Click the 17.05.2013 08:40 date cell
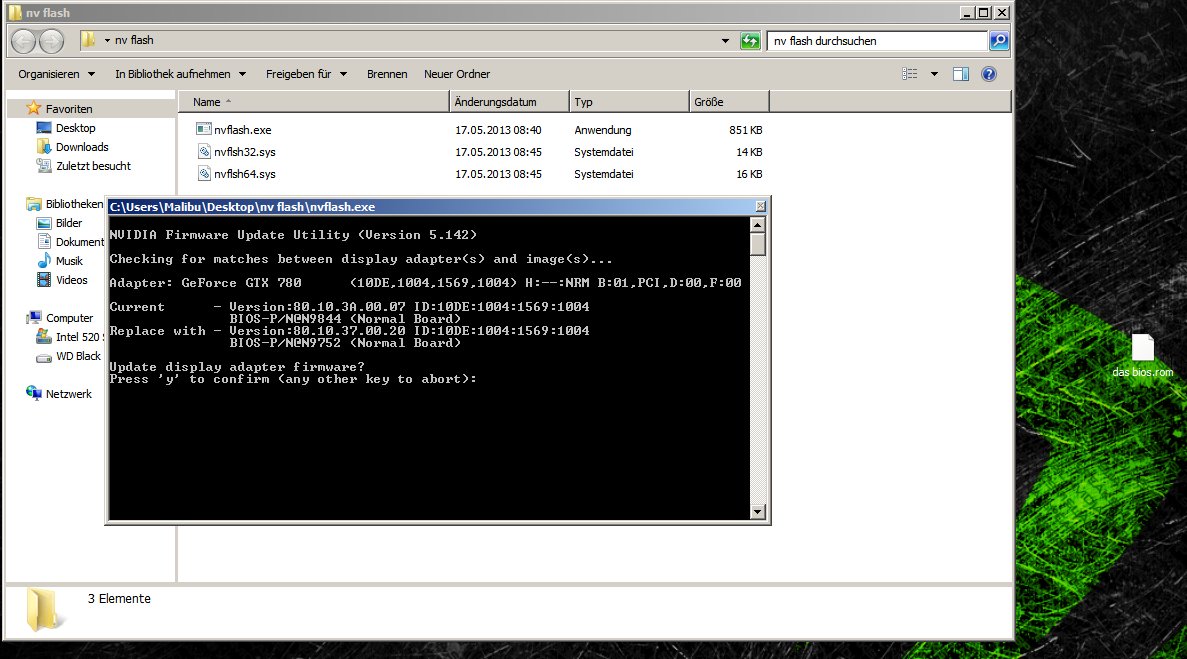 (x=498, y=130)
